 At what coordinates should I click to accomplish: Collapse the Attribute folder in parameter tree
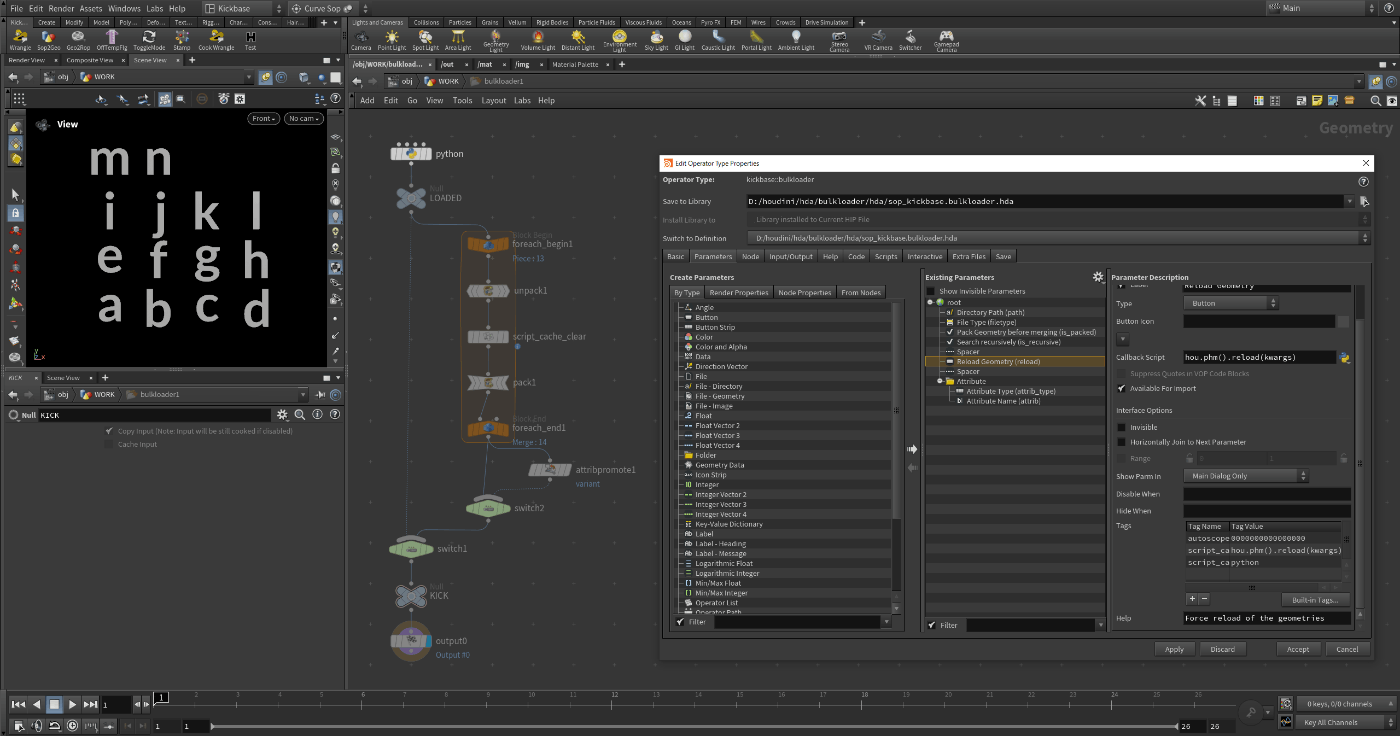tap(940, 381)
